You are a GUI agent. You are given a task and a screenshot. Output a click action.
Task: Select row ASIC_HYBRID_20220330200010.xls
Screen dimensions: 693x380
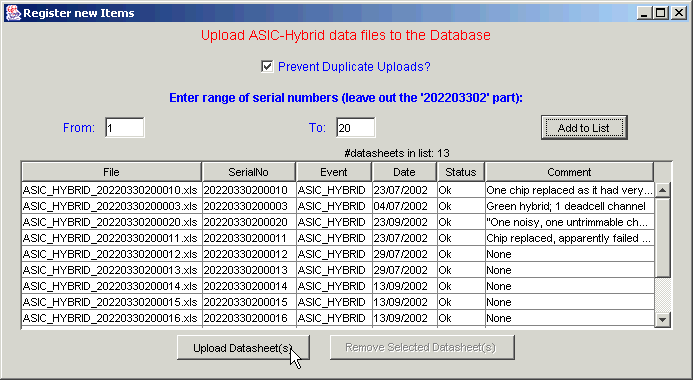pyautogui.click(x=338, y=190)
